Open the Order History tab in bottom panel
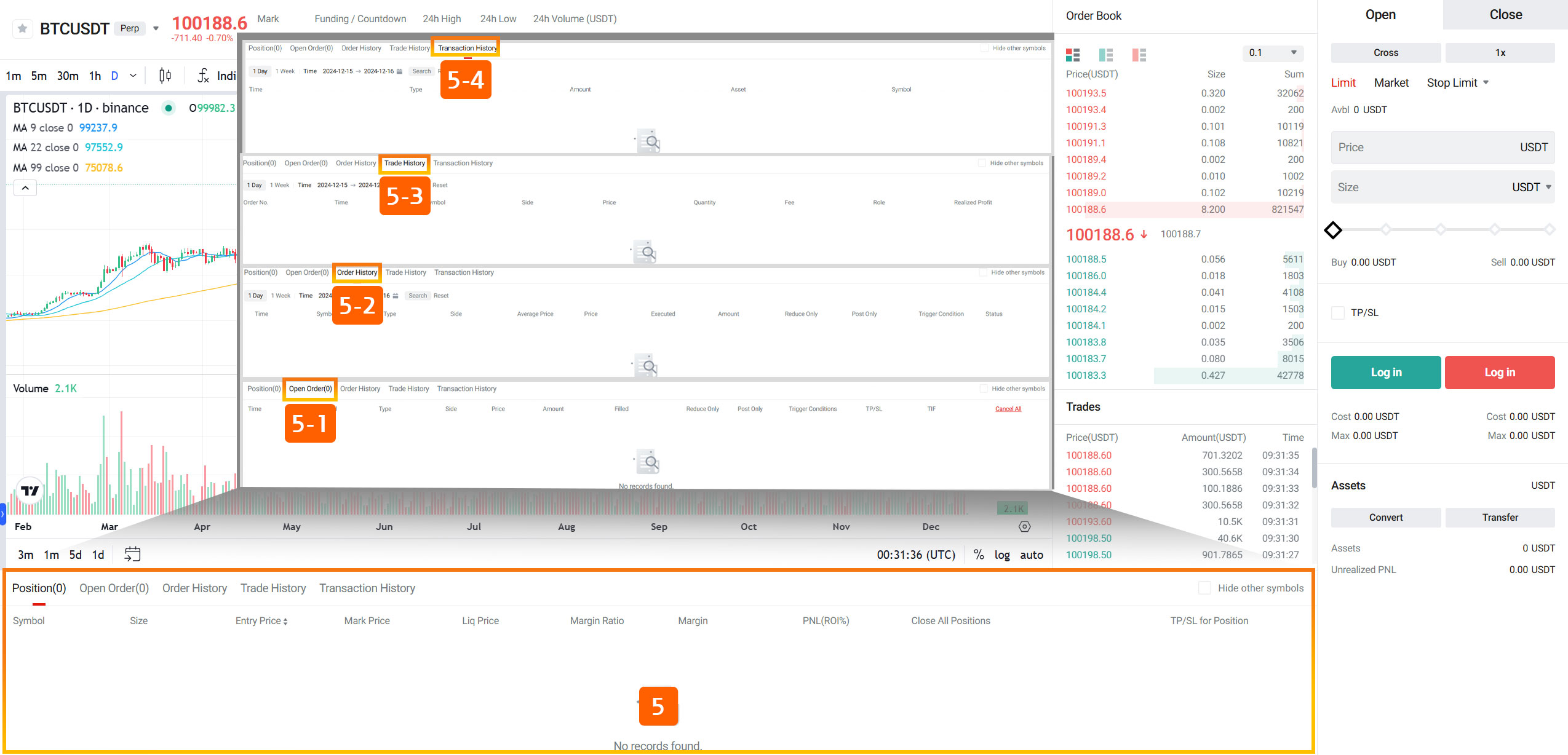 (x=194, y=588)
